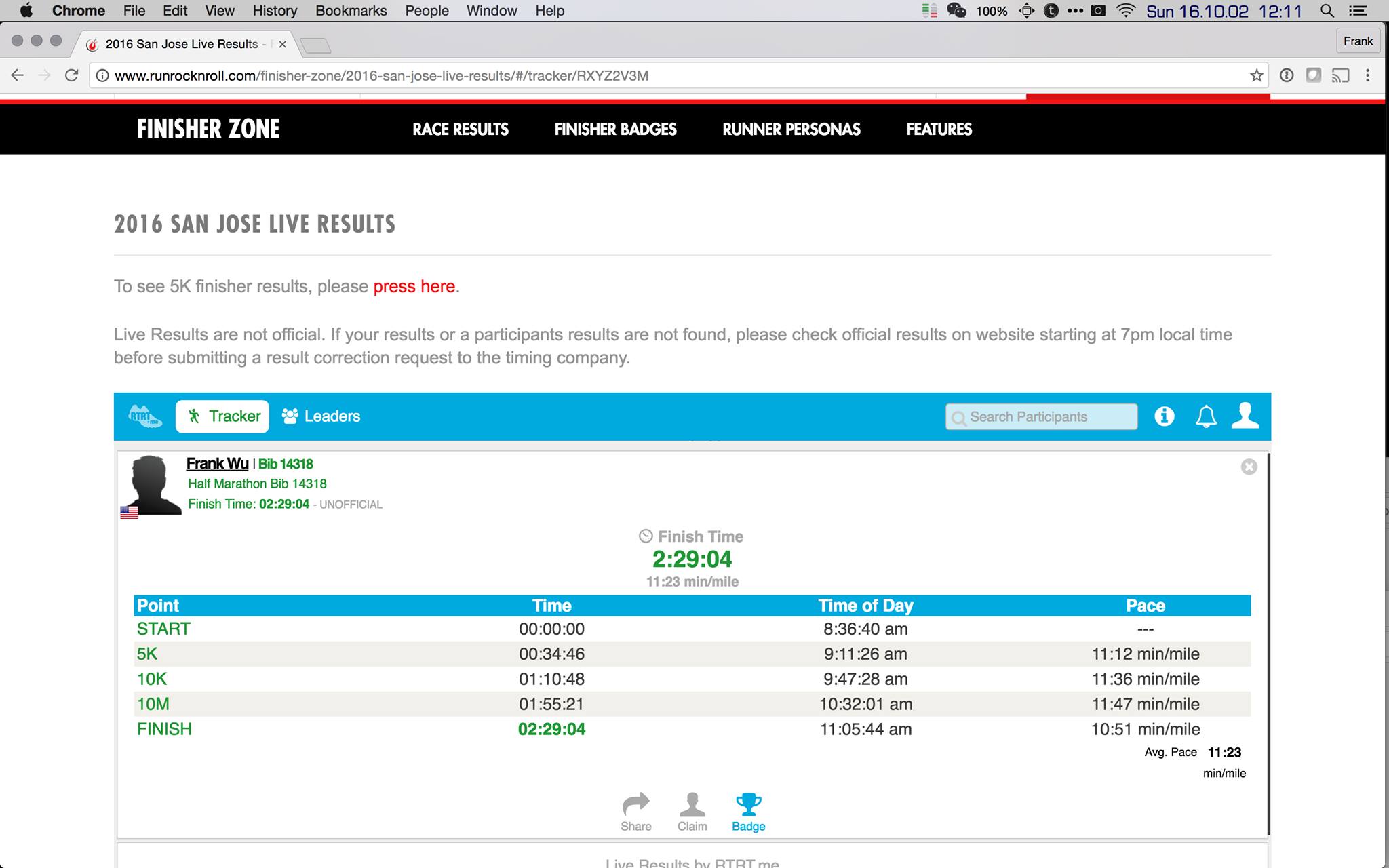Select the Tracker tab
The width and height of the screenshot is (1389, 868).
click(222, 416)
